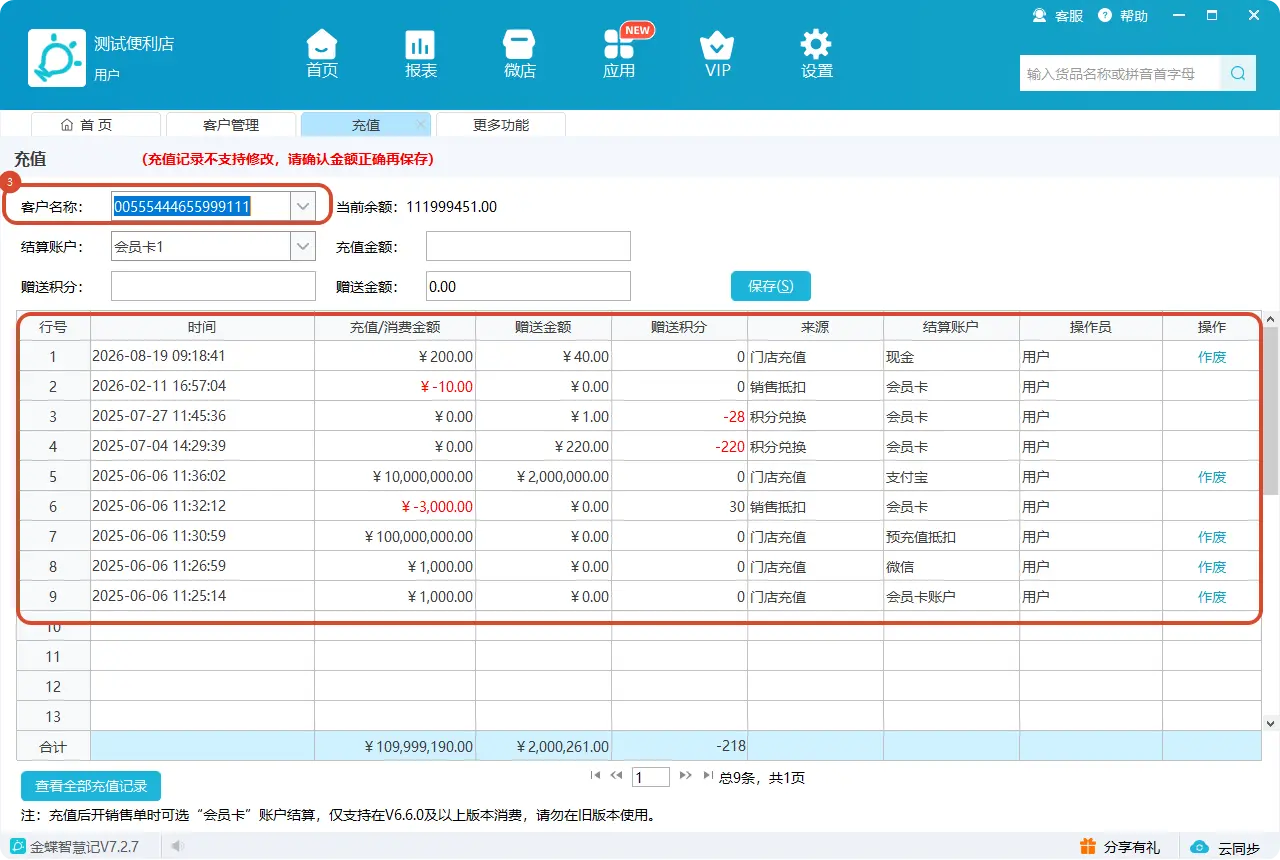The height and width of the screenshot is (860, 1280).
Task: Click the 充值金额 input field
Action: [x=528, y=246]
